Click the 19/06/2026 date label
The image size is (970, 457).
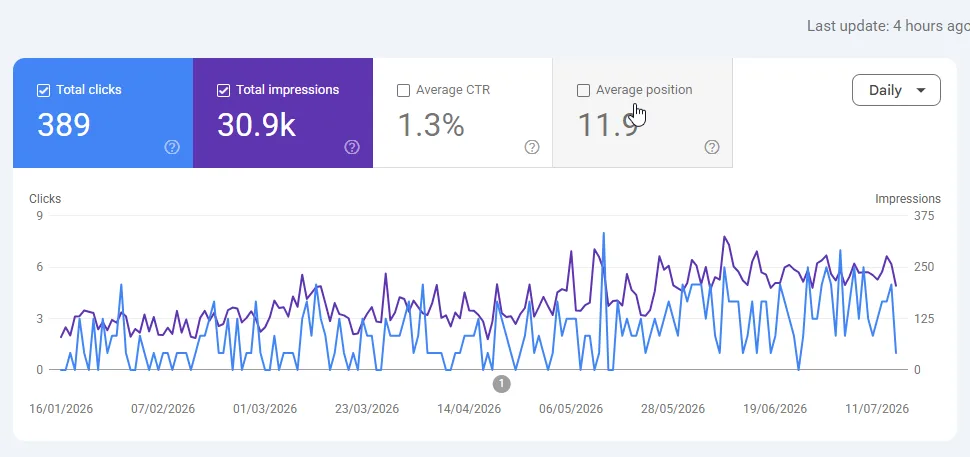(775, 409)
